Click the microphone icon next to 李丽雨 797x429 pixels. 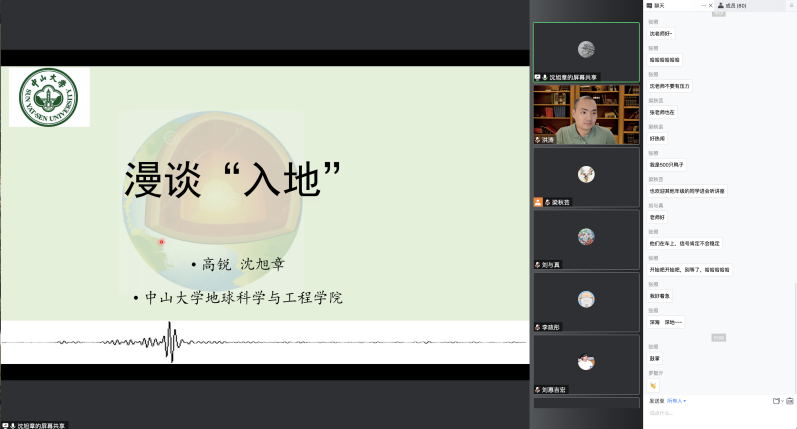(538, 327)
